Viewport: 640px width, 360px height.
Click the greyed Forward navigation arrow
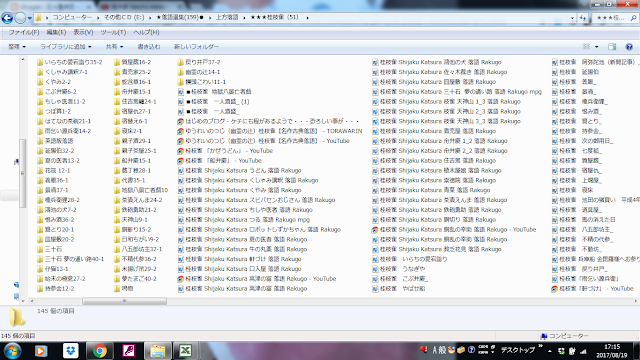coord(20,18)
